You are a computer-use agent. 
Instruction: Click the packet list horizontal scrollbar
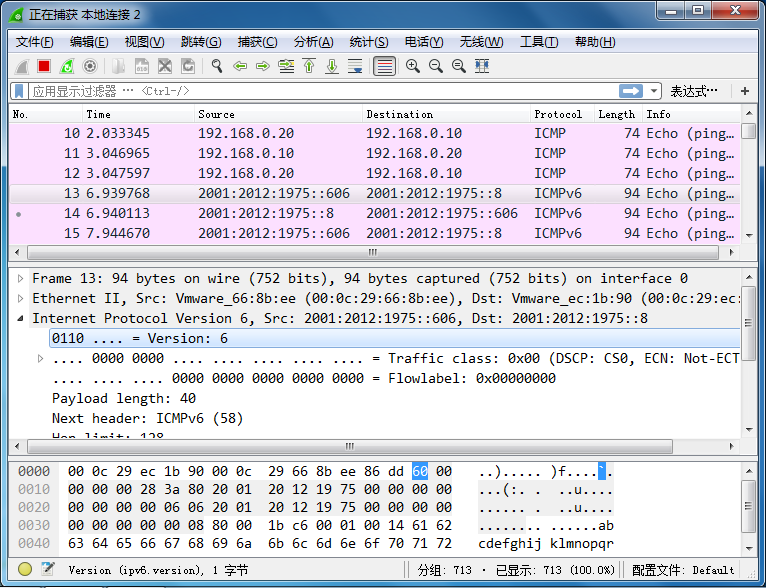[373, 252]
